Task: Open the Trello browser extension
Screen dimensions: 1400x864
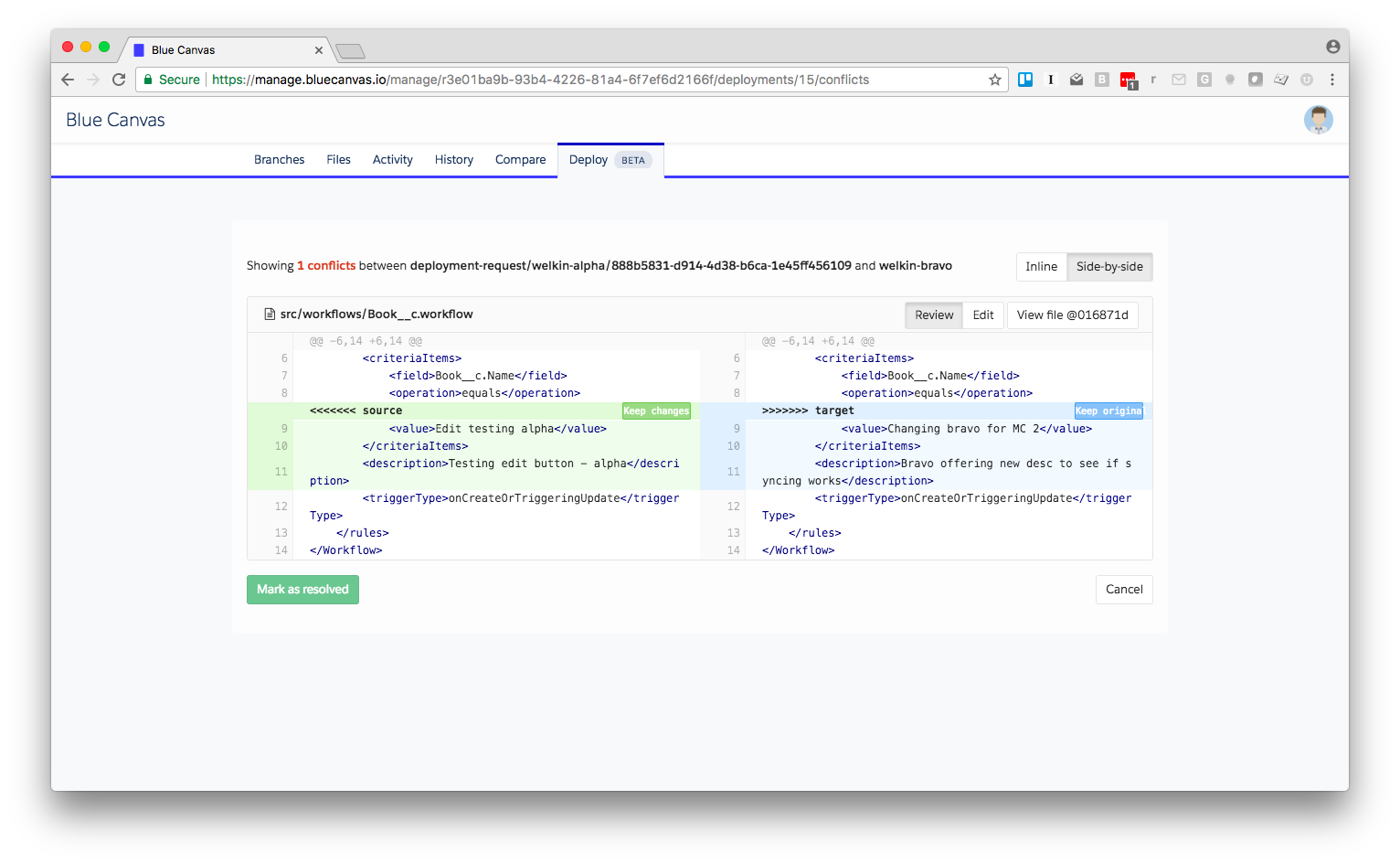Action: [1024, 80]
